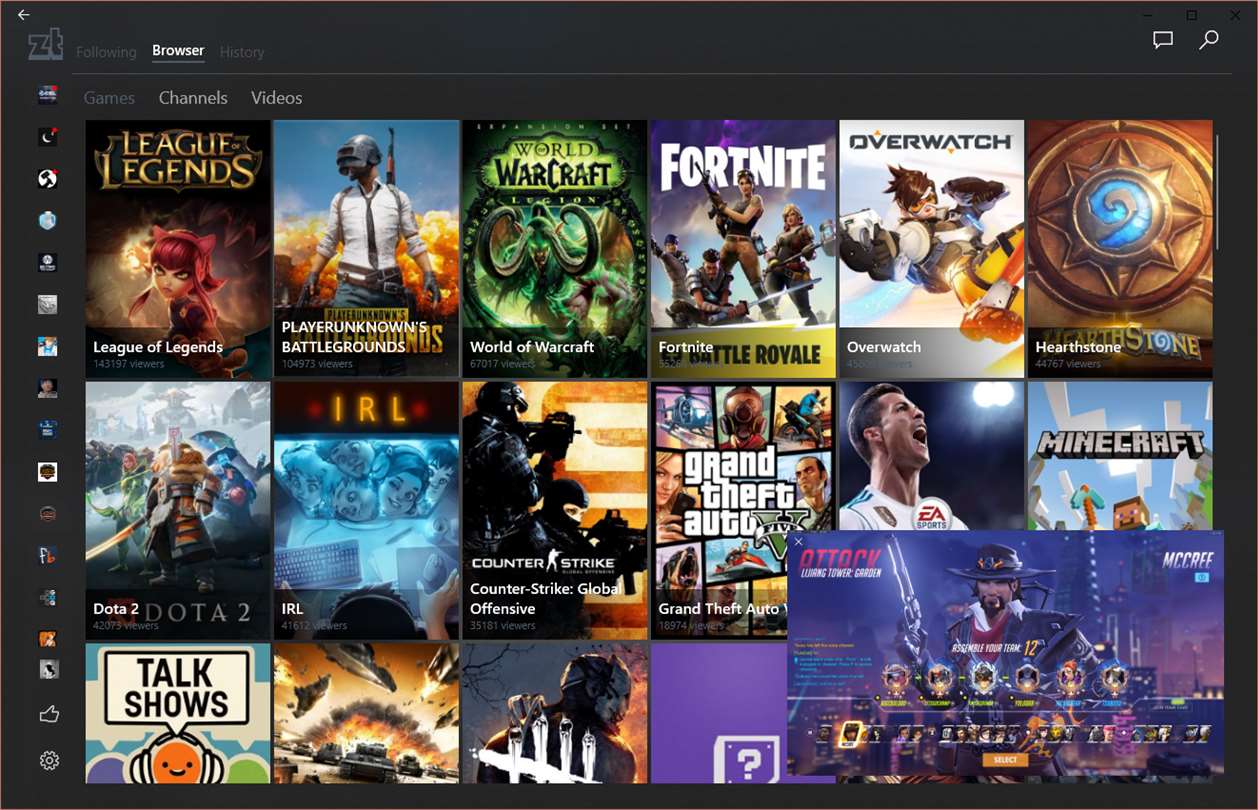This screenshot has width=1258, height=810.
Task: Open the Counter-Strike: Global Offensive tile
Action: tap(555, 510)
